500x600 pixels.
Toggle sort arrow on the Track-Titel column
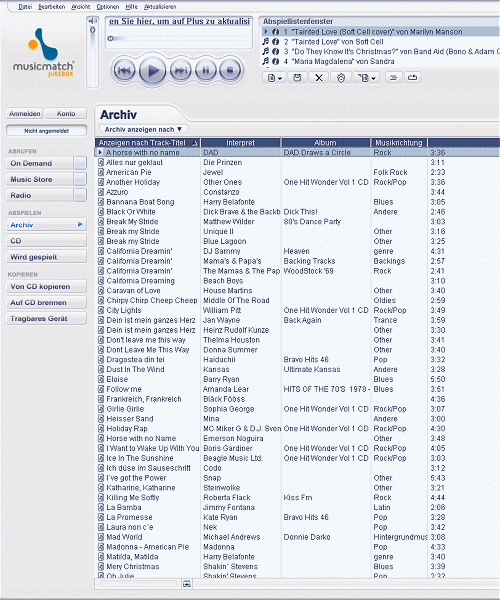(195, 143)
